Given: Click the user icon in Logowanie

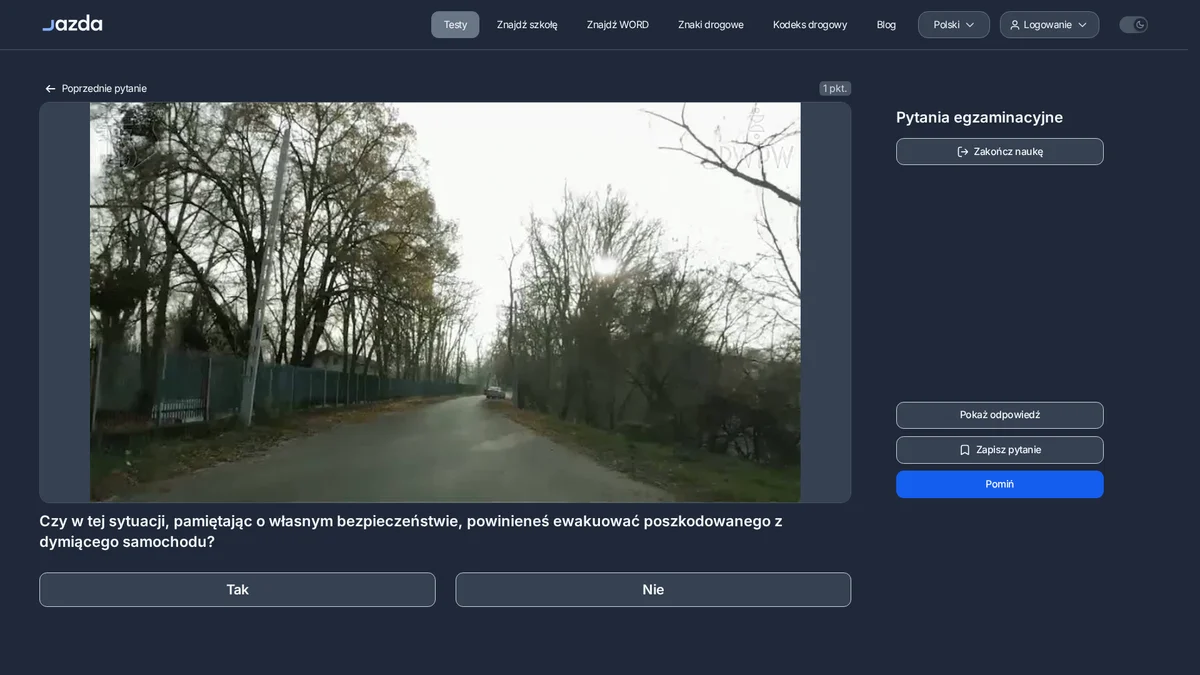Looking at the screenshot, I should click(x=1015, y=25).
